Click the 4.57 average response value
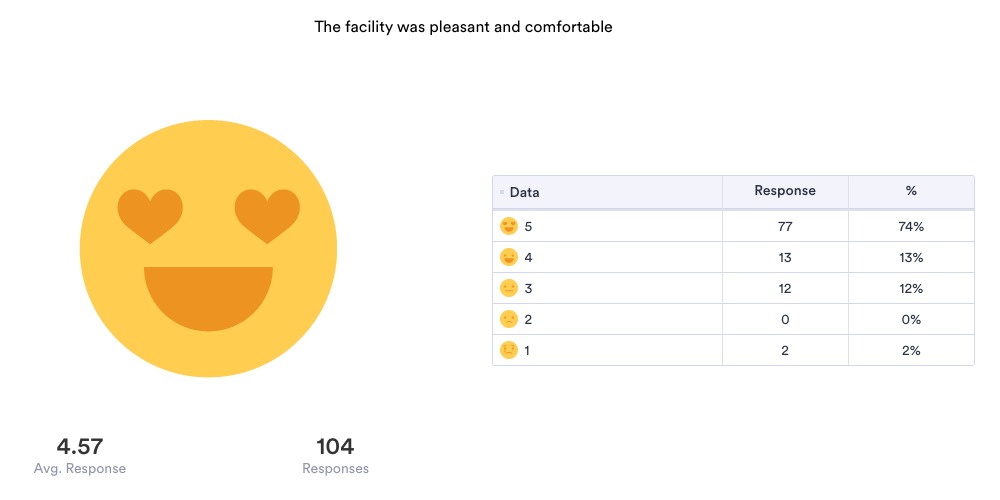The image size is (1000, 500). 79,447
